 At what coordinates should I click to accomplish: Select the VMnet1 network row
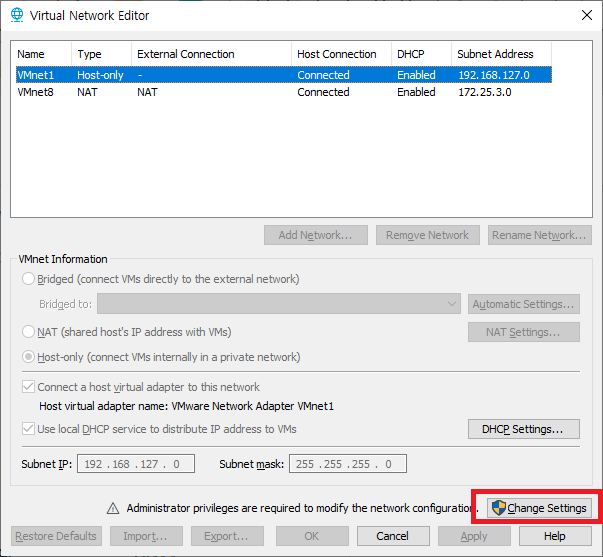(x=284, y=75)
